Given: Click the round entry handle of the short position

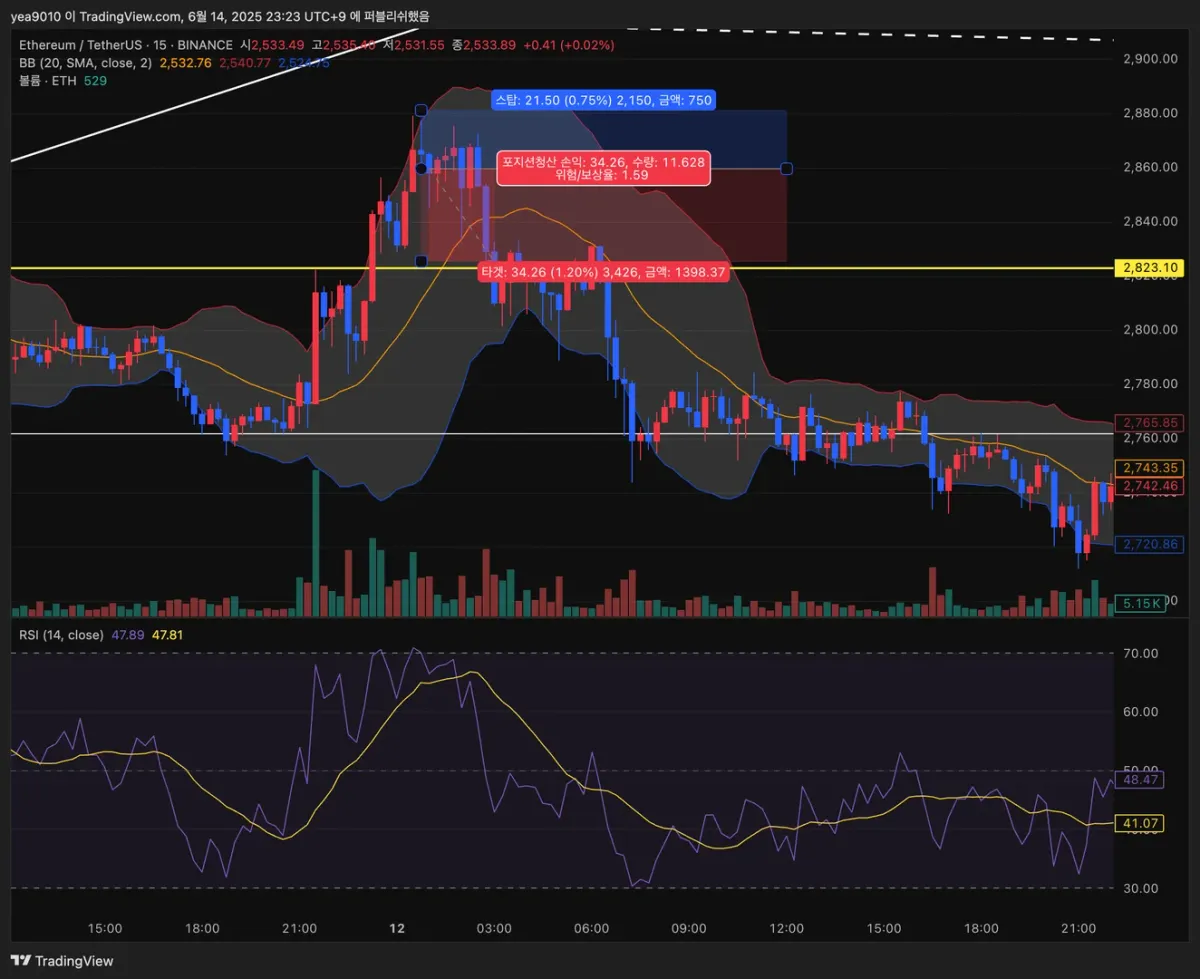Looking at the screenshot, I should point(421,168).
